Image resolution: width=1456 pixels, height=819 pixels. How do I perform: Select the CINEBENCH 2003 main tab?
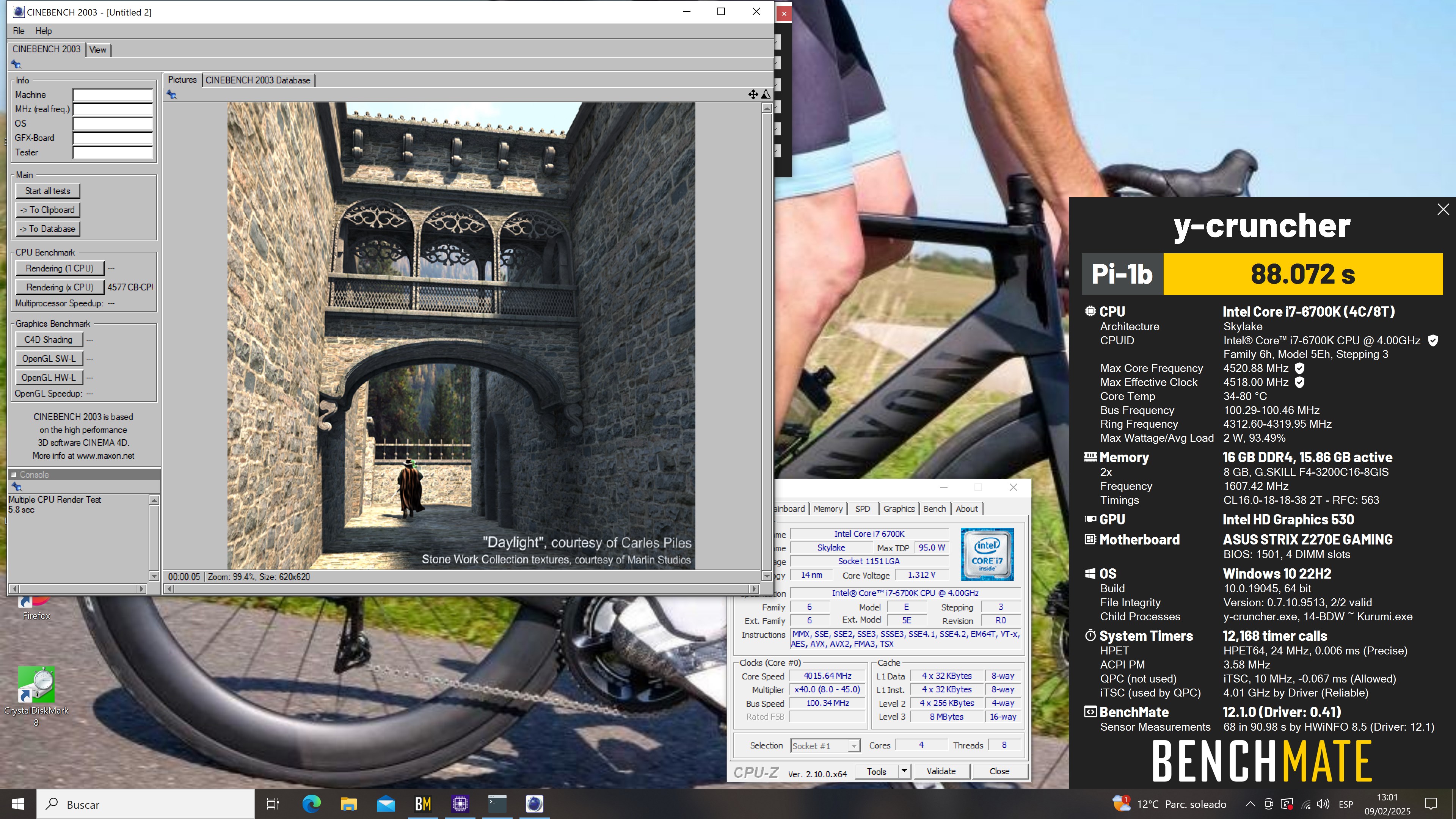[x=46, y=49]
